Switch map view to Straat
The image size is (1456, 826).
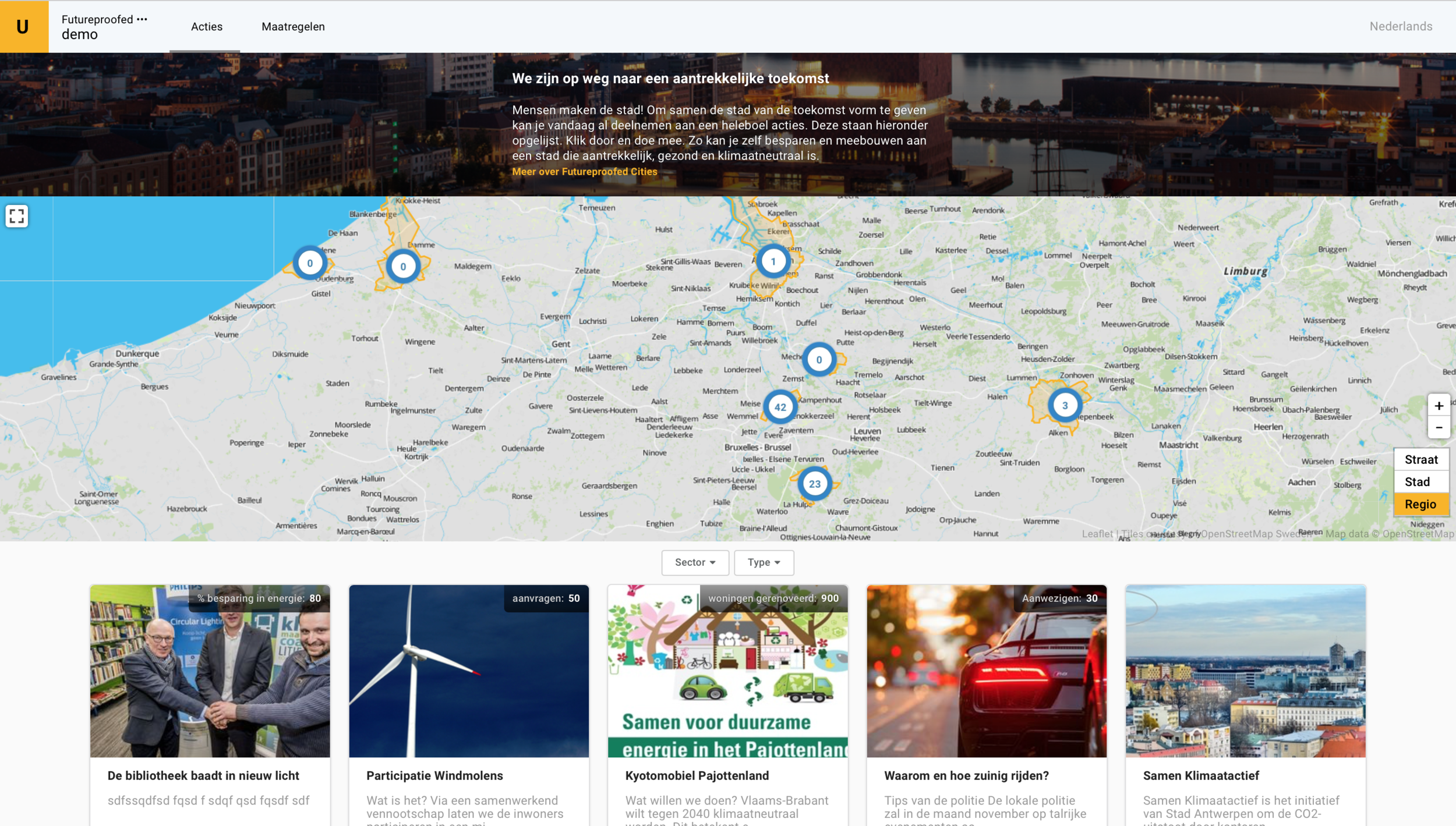pyautogui.click(x=1420, y=459)
